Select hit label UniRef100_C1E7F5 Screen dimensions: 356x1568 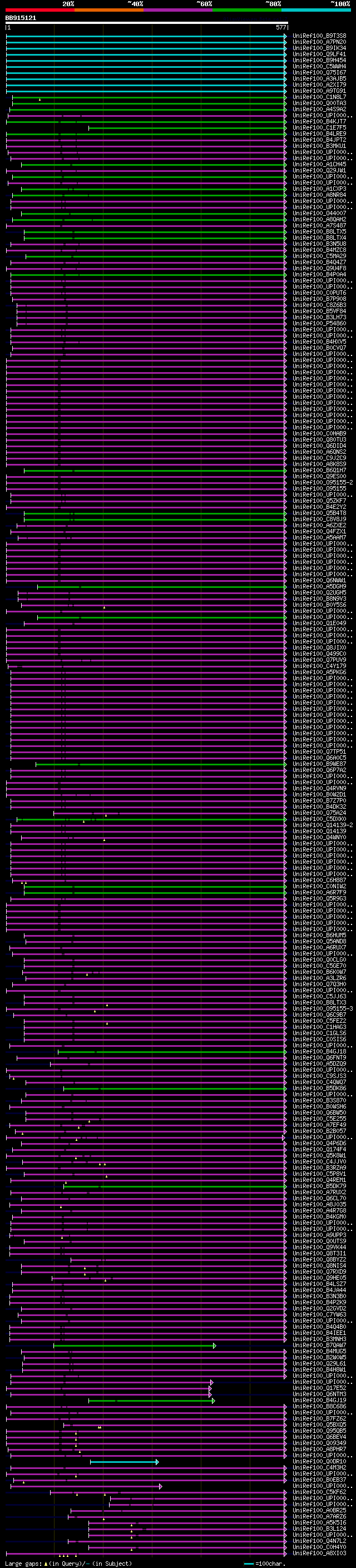319,128
